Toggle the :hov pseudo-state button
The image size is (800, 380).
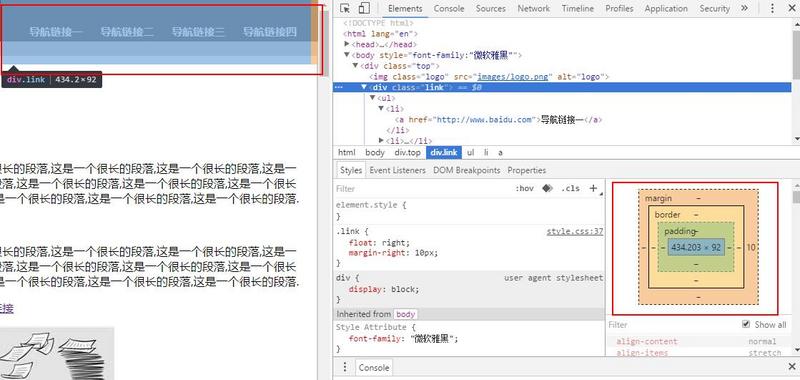(x=524, y=188)
